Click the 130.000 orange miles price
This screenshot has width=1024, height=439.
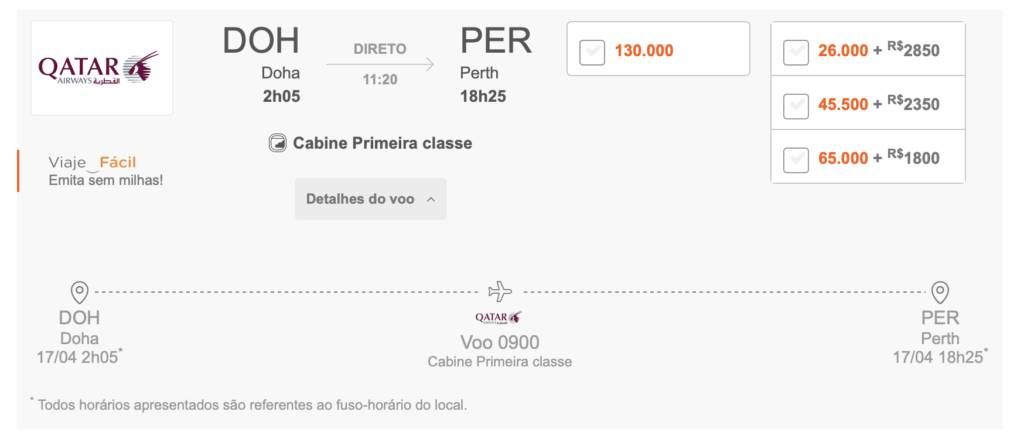(x=644, y=50)
